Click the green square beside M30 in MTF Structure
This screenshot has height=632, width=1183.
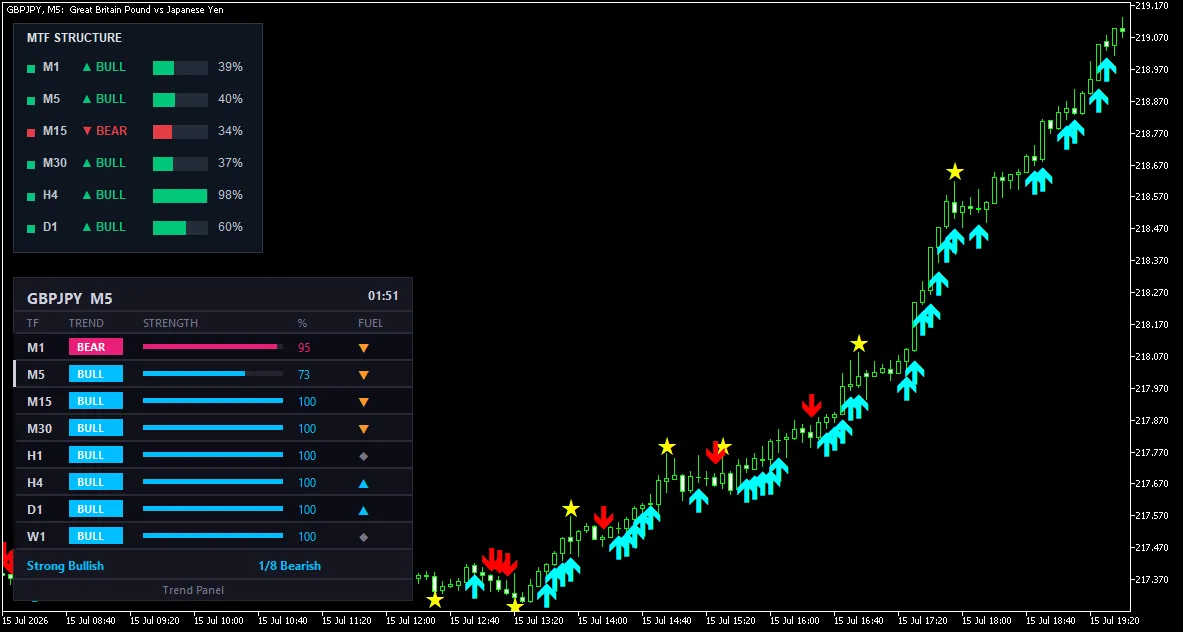point(31,164)
